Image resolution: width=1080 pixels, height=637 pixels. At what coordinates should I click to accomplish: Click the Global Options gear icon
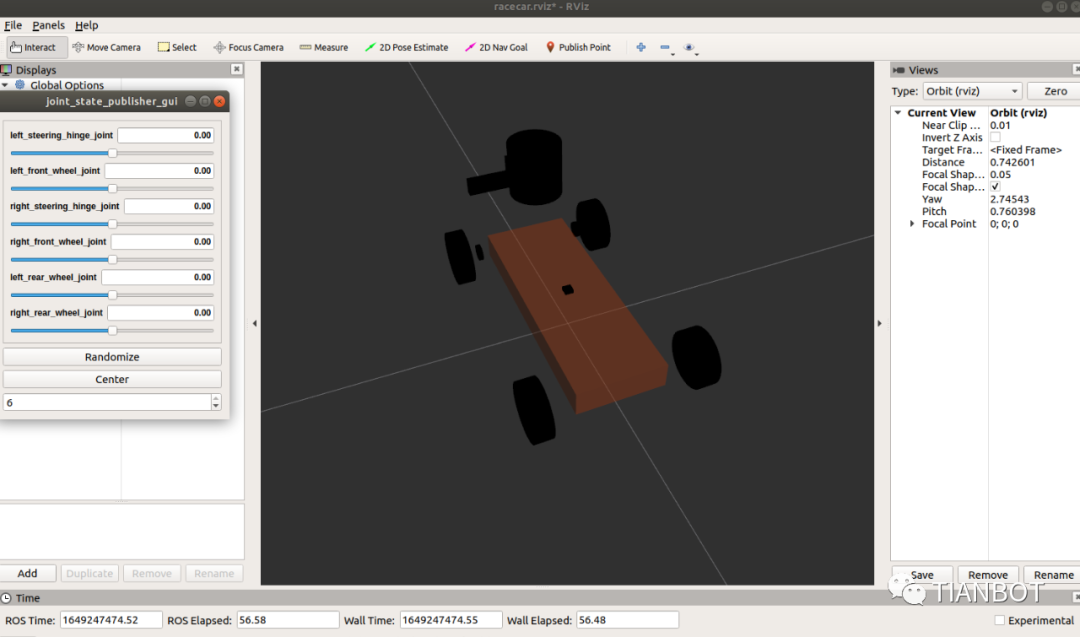[x=20, y=85]
